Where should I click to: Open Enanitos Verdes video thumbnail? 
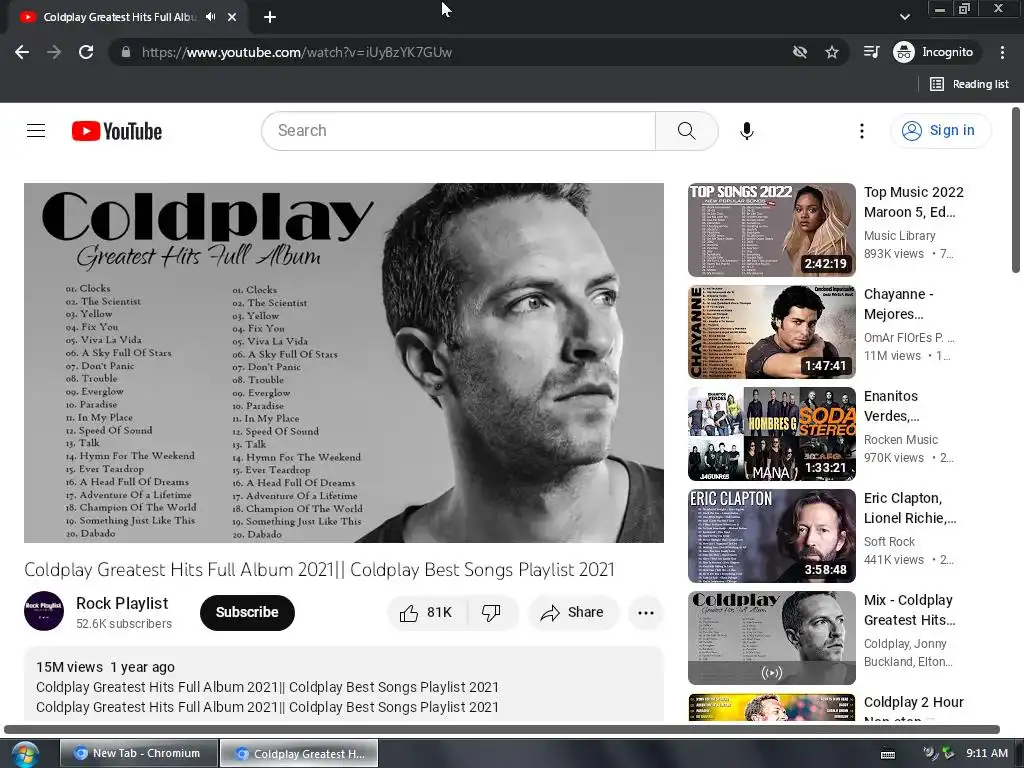(x=771, y=434)
